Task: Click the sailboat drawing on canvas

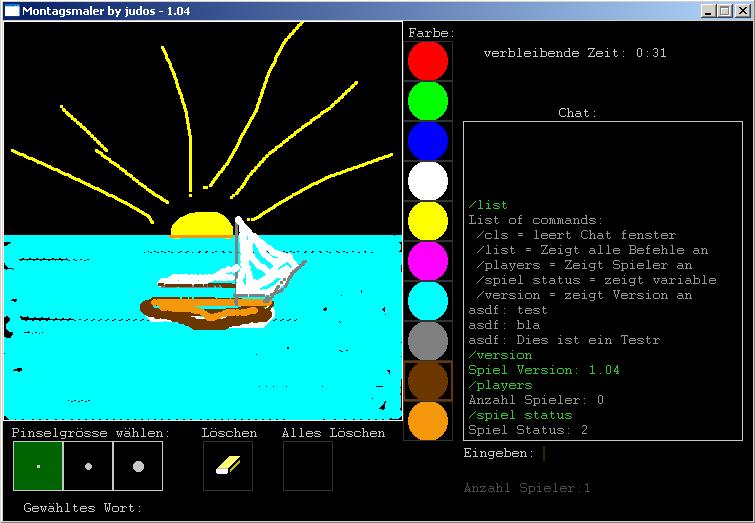Action: 224,274
